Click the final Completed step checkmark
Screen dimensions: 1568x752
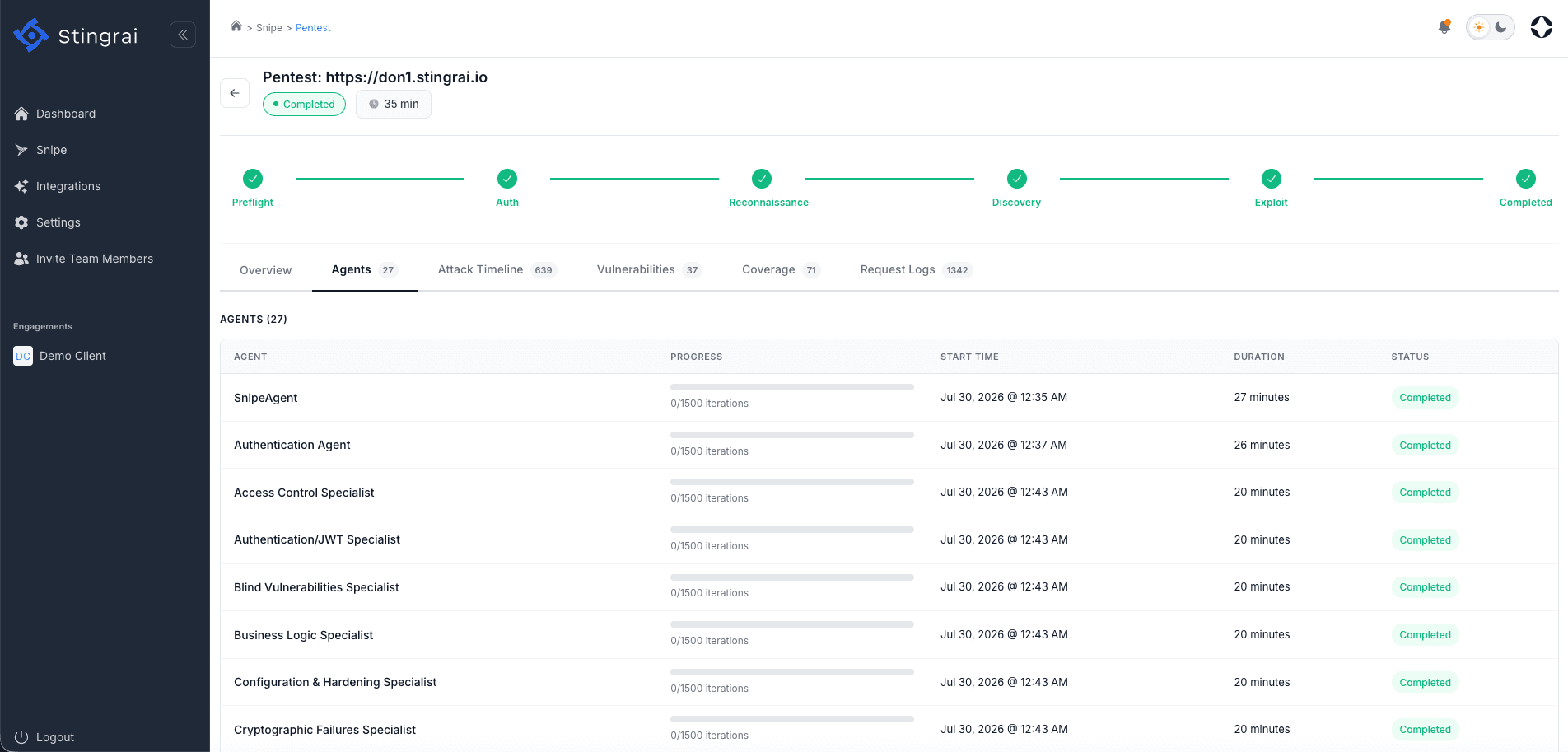[x=1526, y=179]
